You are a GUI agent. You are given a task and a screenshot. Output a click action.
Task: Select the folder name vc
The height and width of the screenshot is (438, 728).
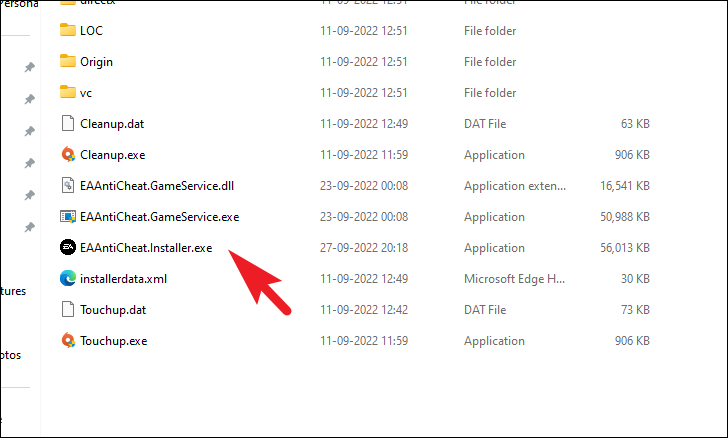point(86,93)
